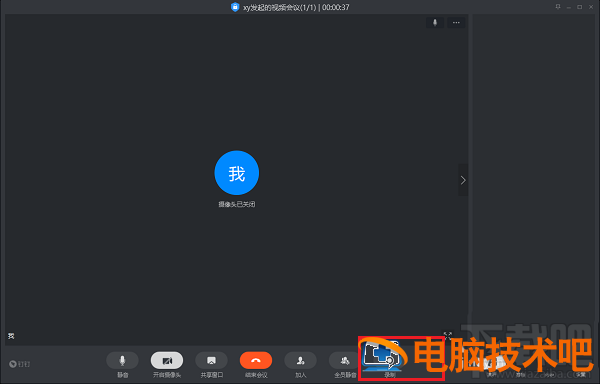The height and width of the screenshot is (384, 600).
Task: Collapse side panel with right chevron arrow
Action: (x=463, y=180)
